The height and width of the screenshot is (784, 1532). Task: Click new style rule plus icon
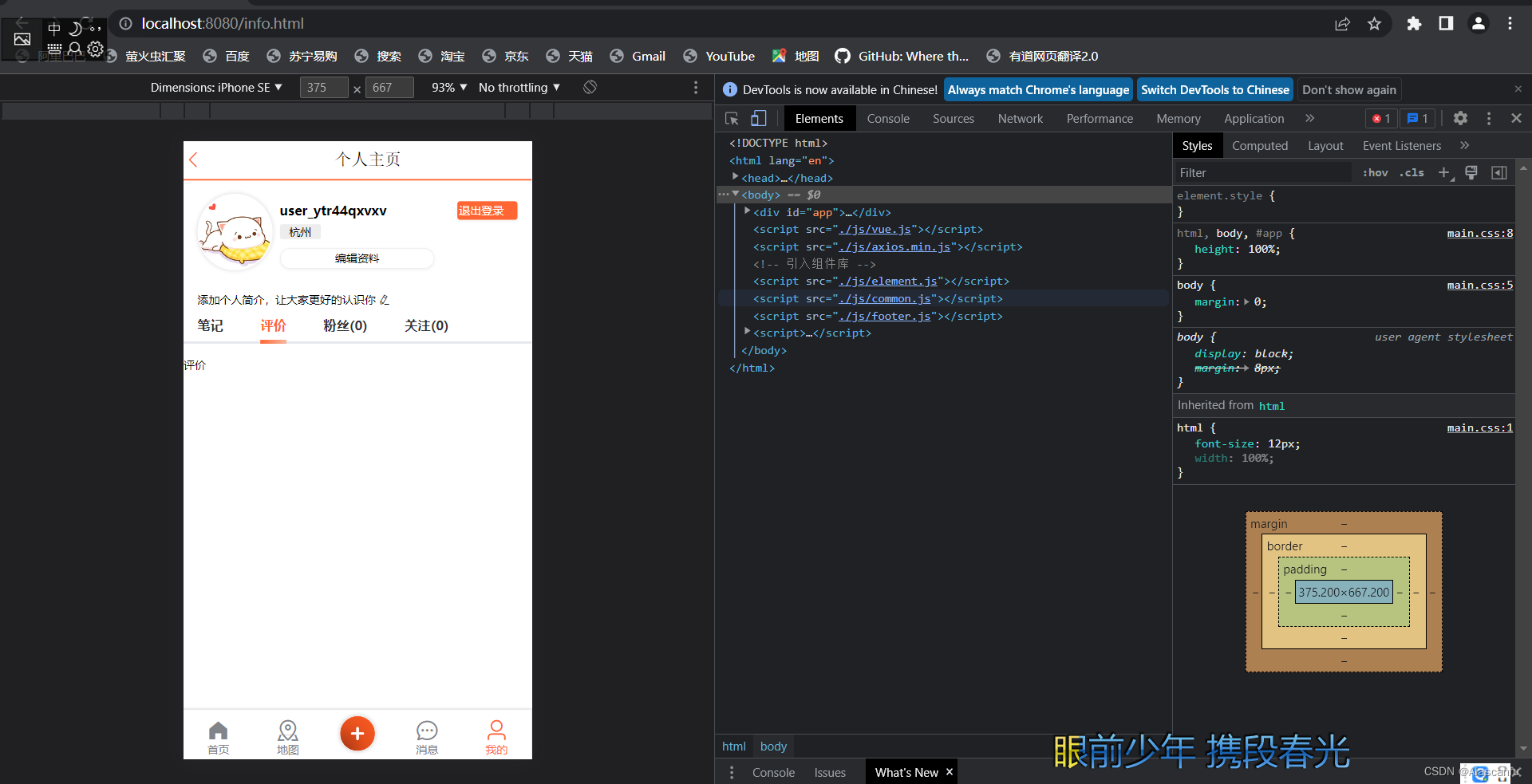(1444, 172)
